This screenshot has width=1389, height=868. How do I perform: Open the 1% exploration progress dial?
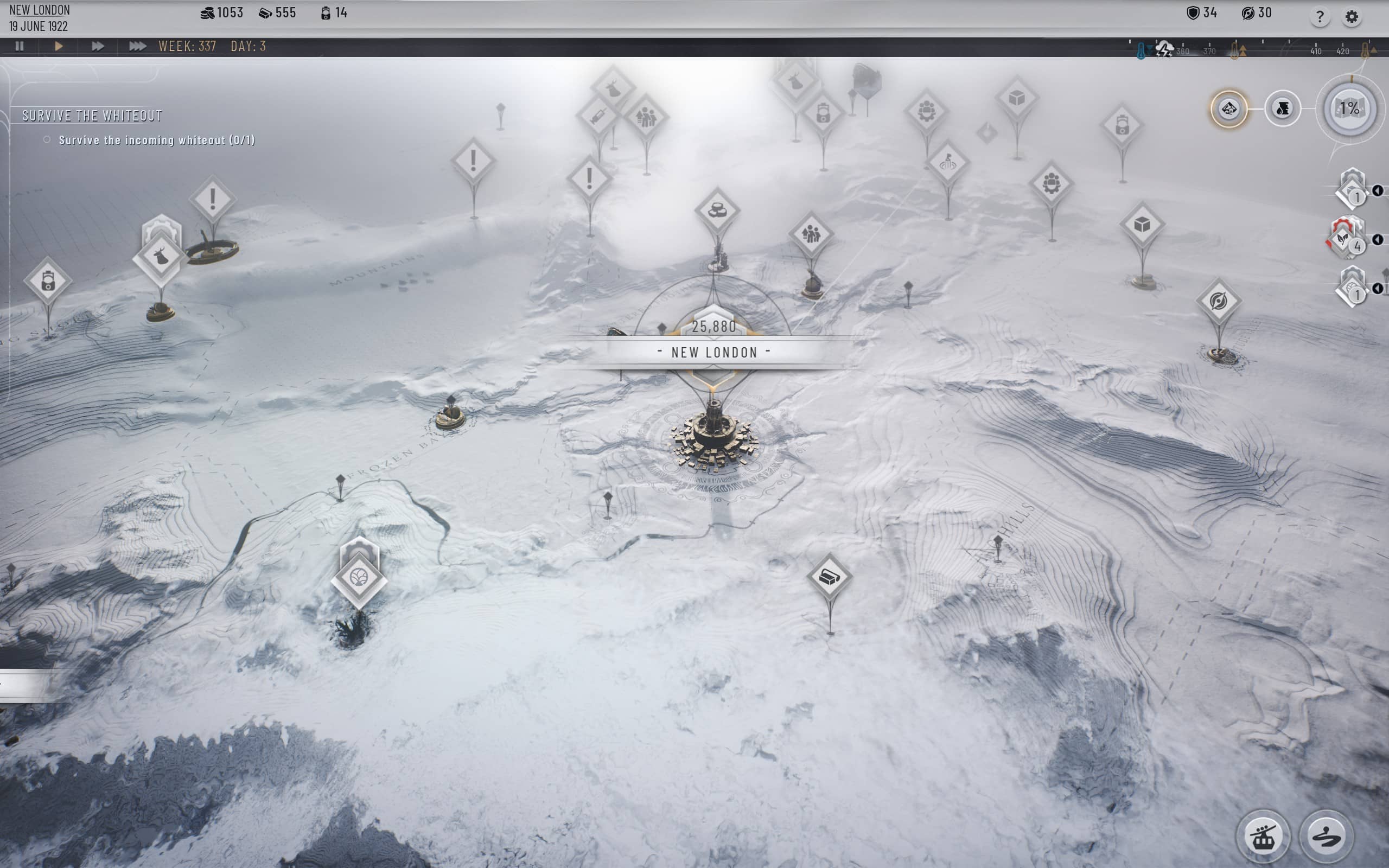pos(1349,108)
